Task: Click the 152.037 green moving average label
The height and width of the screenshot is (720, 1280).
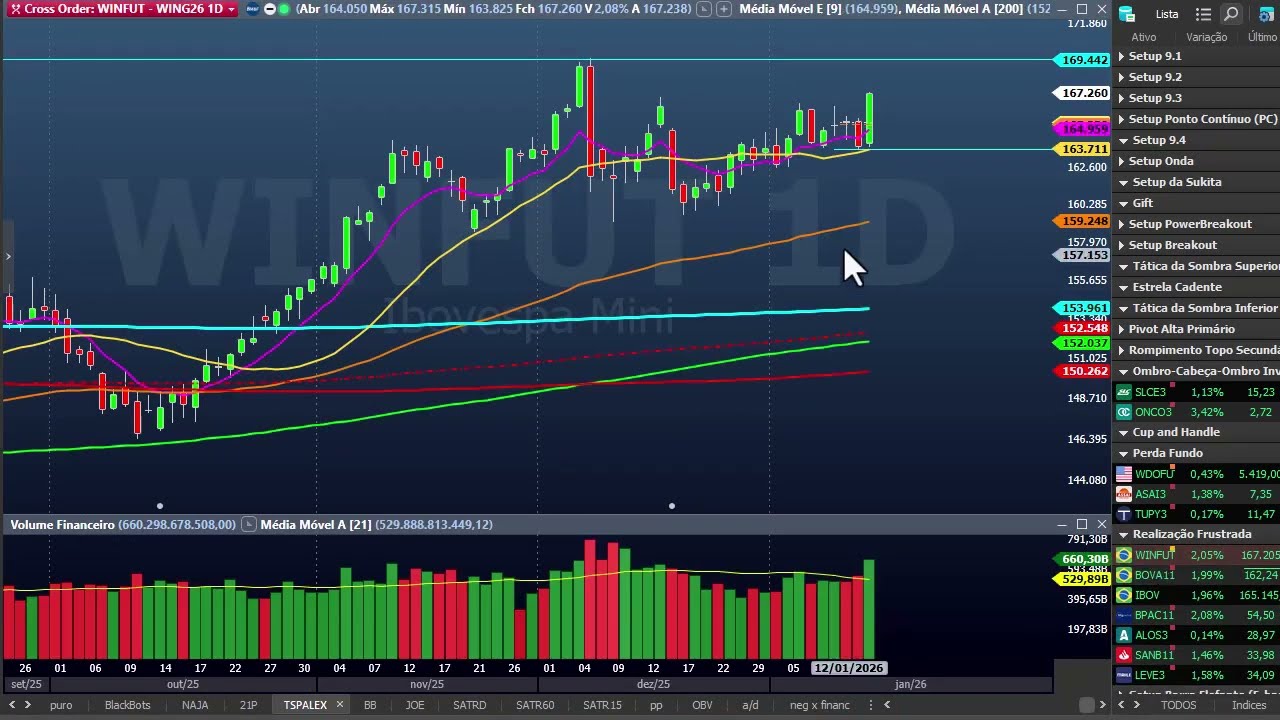Action: [x=1083, y=343]
